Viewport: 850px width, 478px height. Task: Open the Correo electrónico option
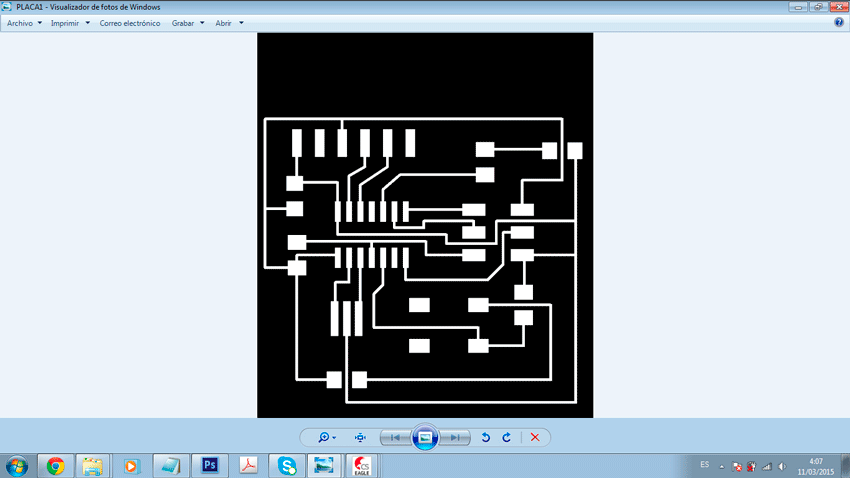click(x=130, y=23)
